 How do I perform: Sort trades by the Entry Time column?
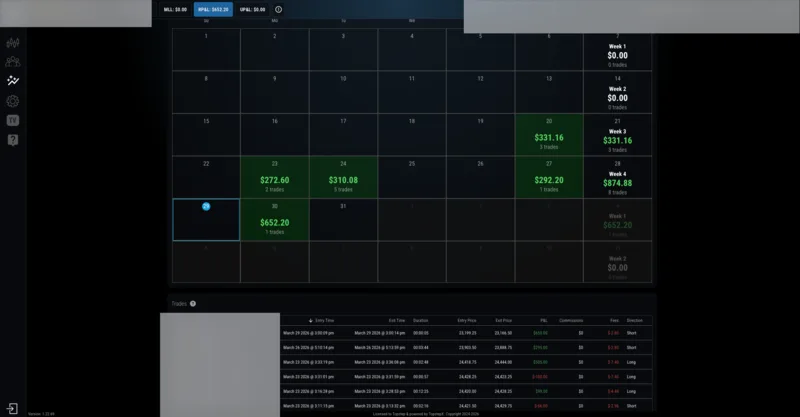pos(321,321)
